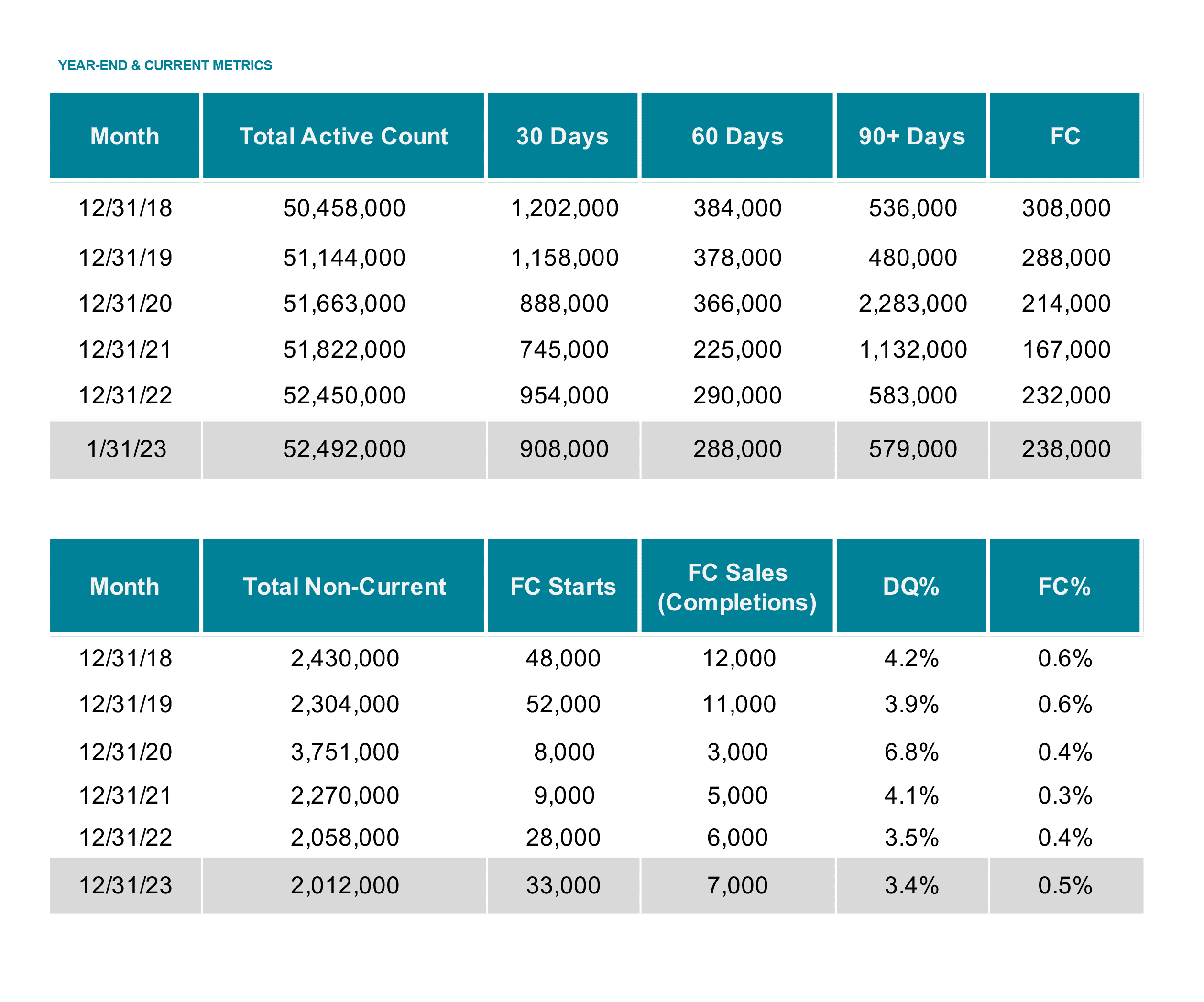Screen dimensions: 1204x1002
Task: Select the 'DQ%' column header
Action: (911, 586)
